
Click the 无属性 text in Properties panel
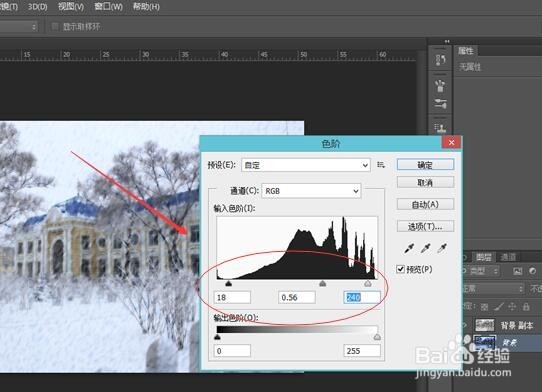[x=470, y=67]
